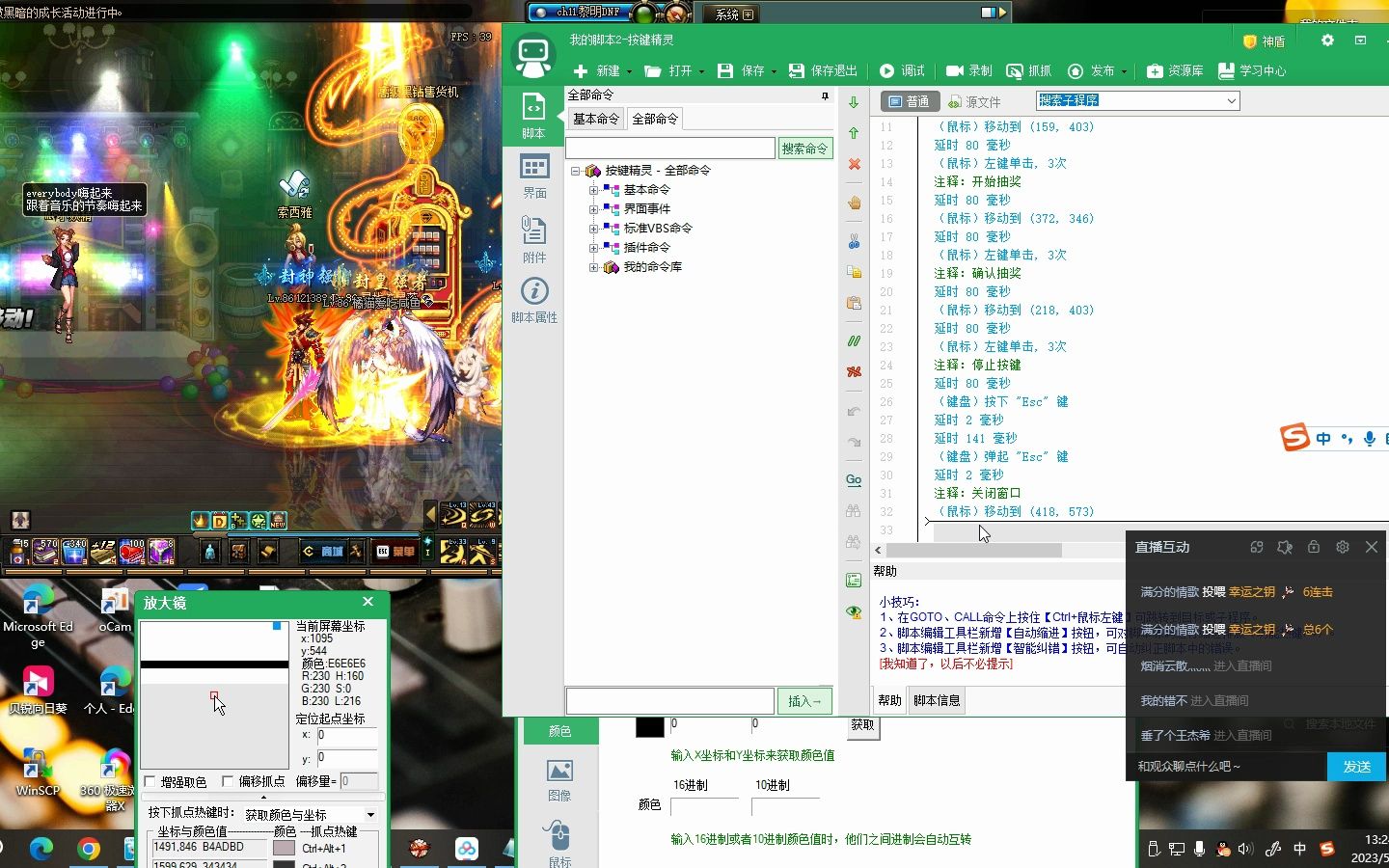Open the 学习中心 (learning center)
The image size is (1389, 868).
click(1252, 70)
